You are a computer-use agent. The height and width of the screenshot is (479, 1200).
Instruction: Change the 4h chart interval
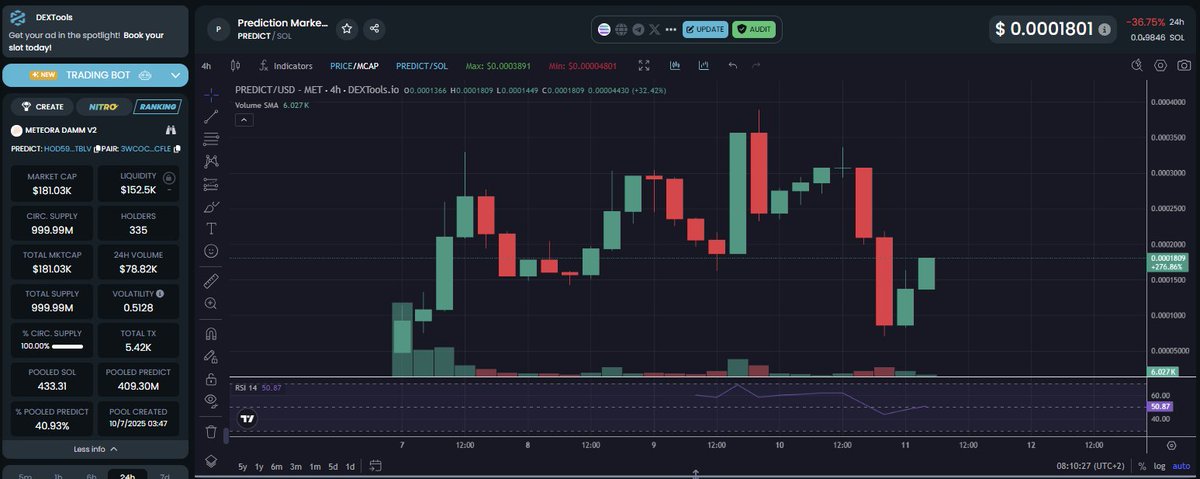[206, 66]
